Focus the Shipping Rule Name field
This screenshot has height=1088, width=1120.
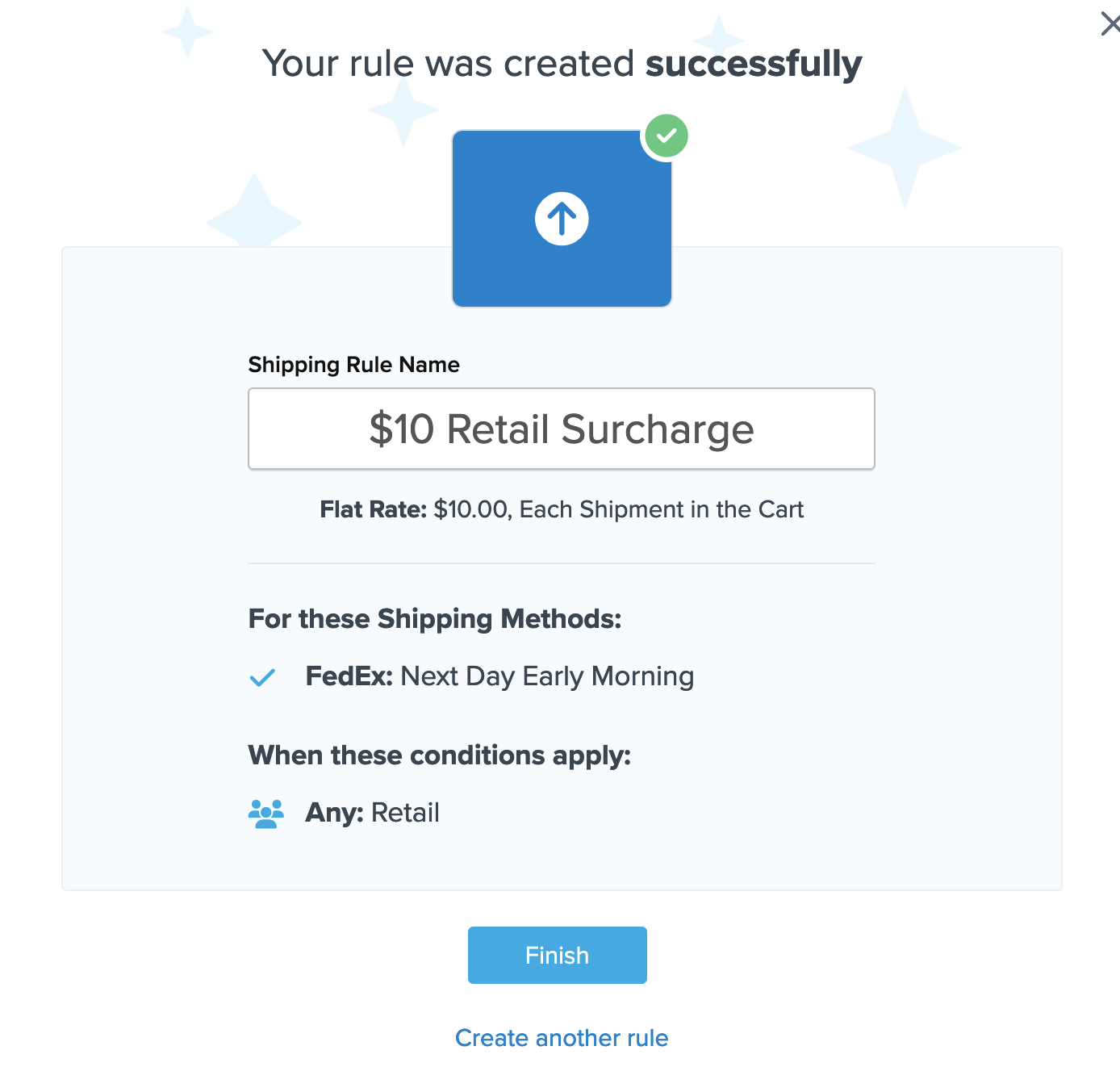562,429
